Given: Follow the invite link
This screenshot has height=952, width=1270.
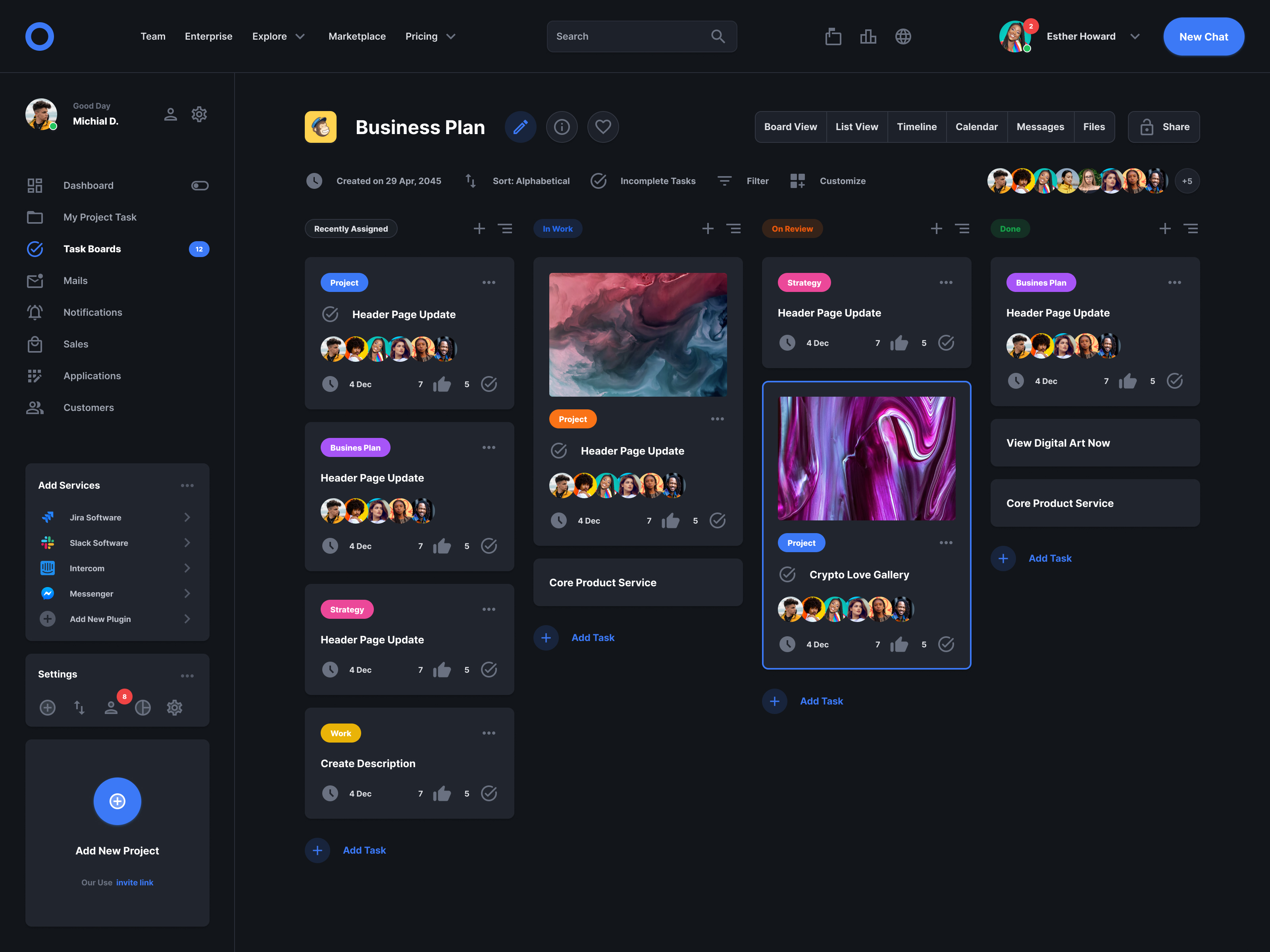Looking at the screenshot, I should [x=135, y=883].
